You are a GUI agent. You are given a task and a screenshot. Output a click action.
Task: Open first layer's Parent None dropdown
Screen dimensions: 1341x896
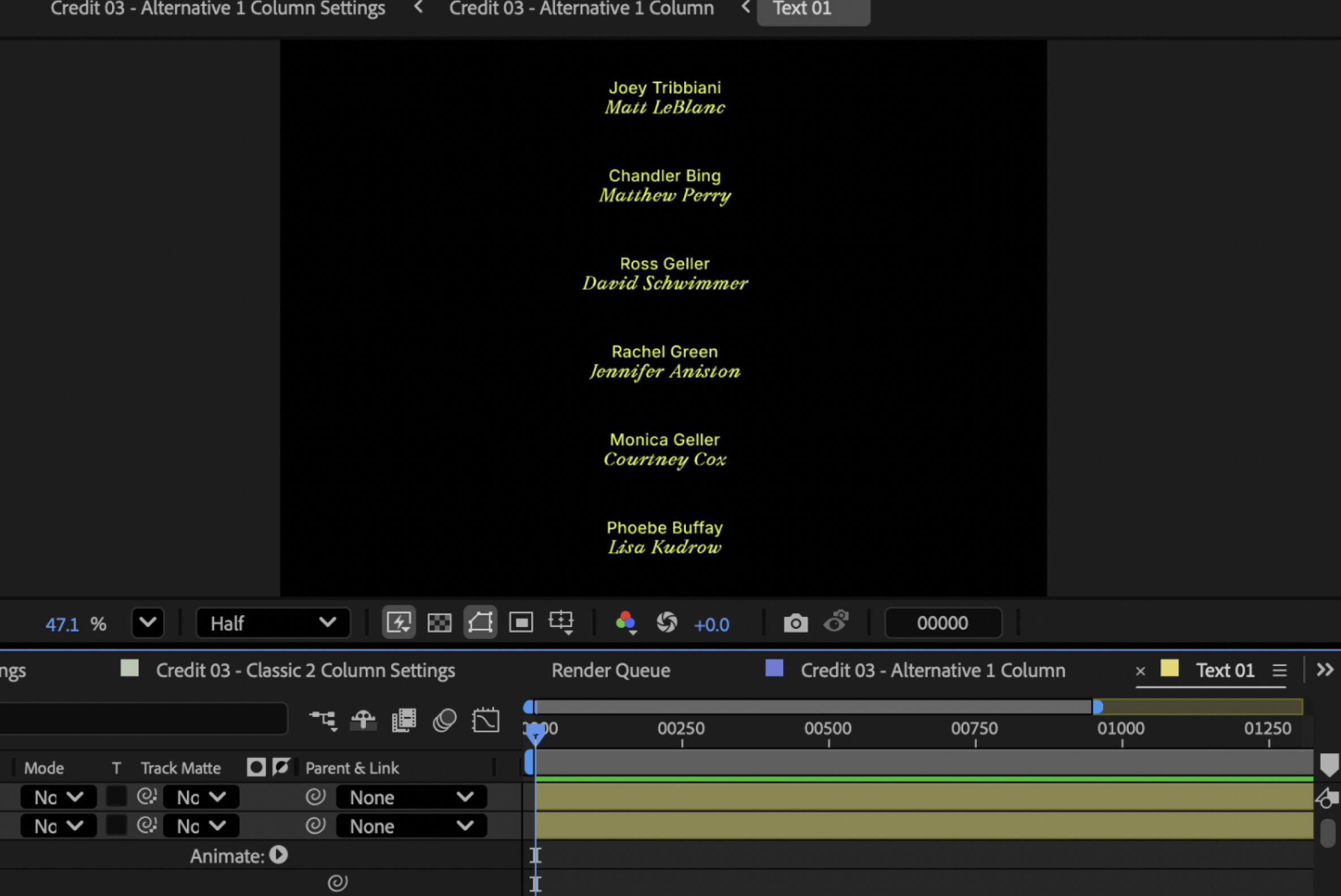point(411,797)
